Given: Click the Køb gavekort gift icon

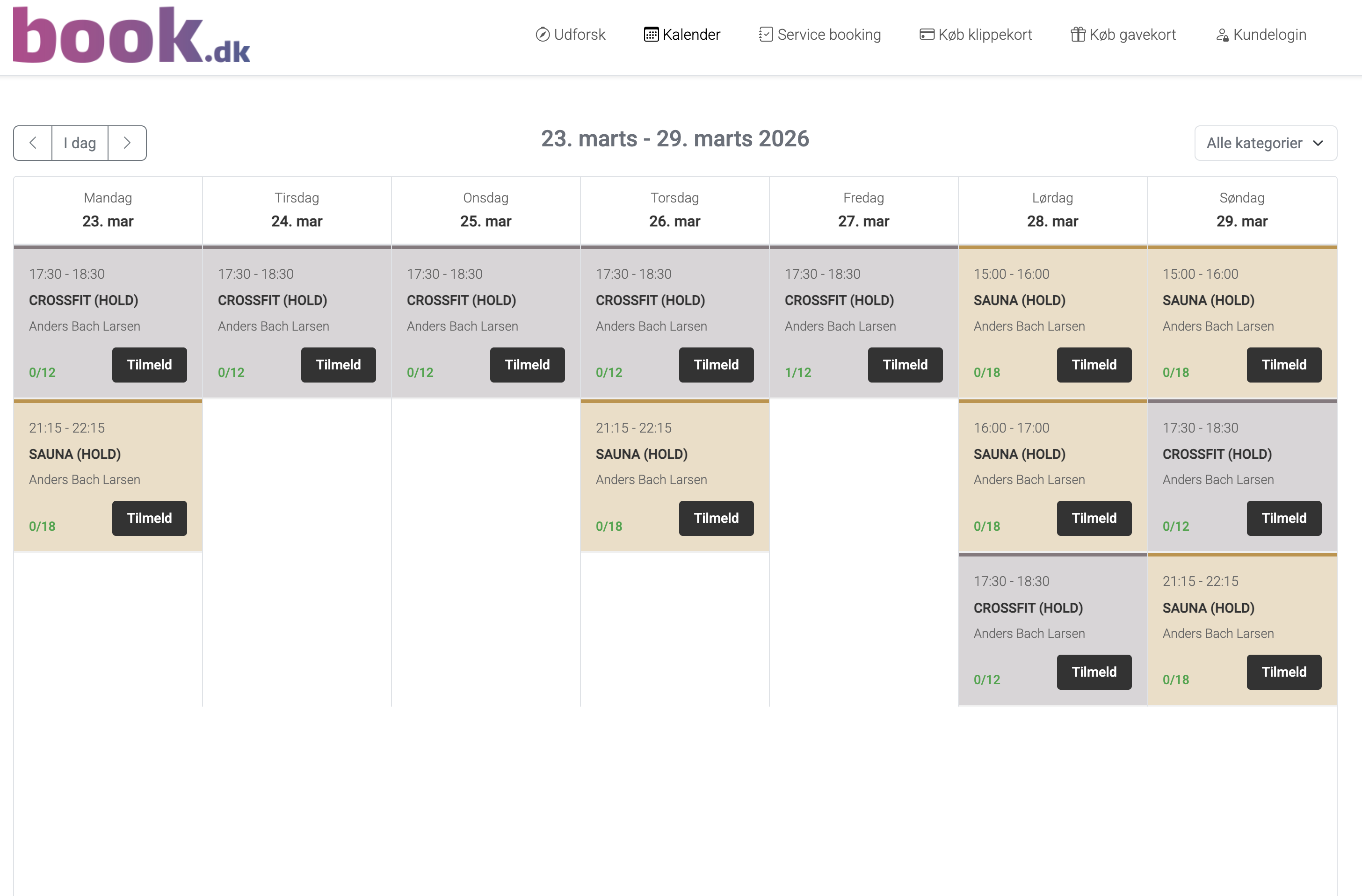Looking at the screenshot, I should [1078, 34].
